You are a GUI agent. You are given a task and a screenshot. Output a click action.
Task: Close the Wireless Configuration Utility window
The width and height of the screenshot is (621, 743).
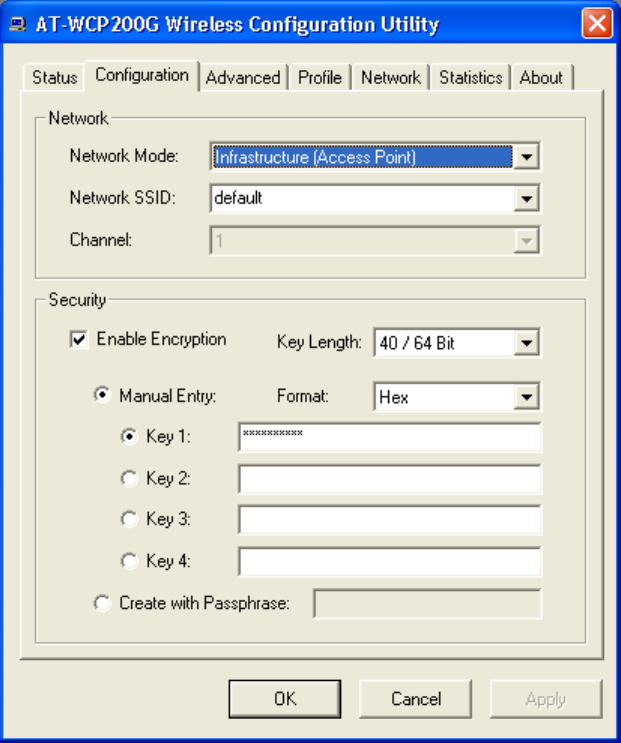[x=597, y=23]
